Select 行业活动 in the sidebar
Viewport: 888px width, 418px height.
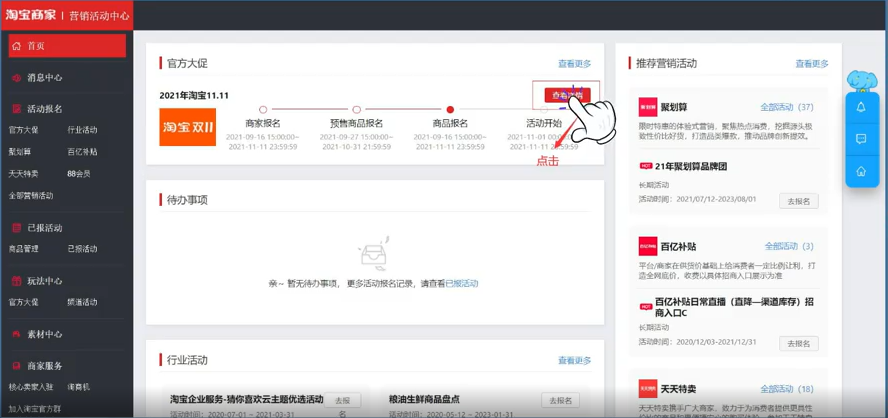point(82,130)
